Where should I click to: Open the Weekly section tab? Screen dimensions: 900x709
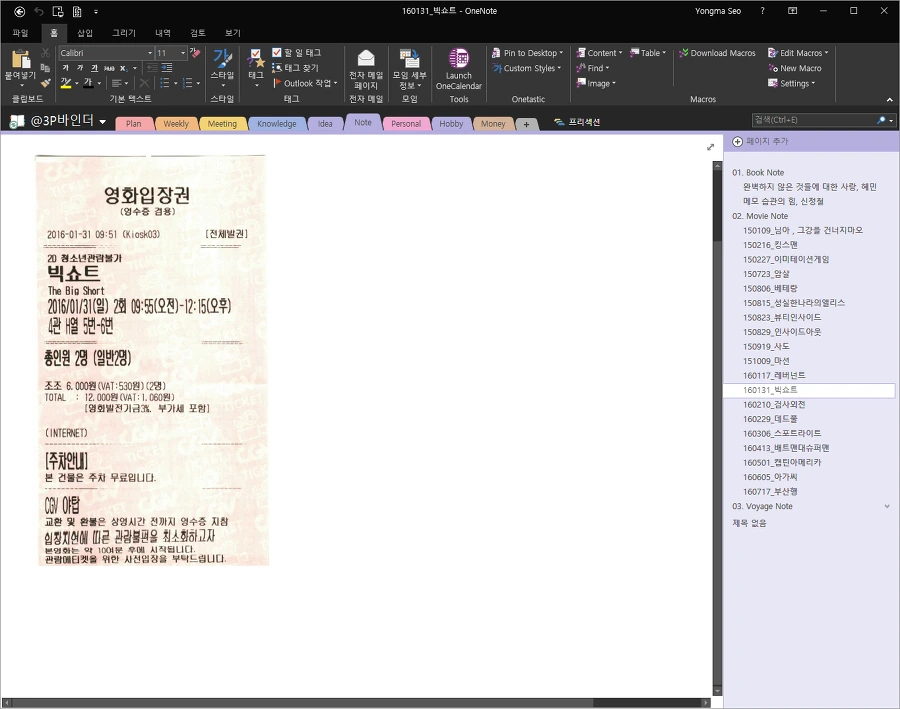pos(176,123)
